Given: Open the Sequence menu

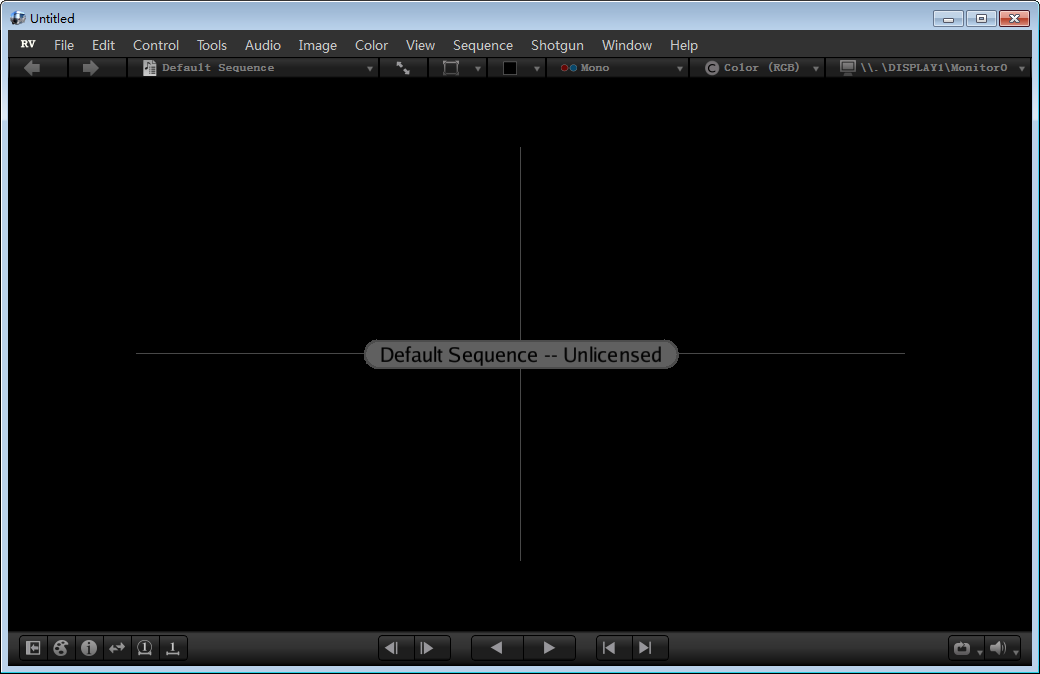Looking at the screenshot, I should 483,45.
